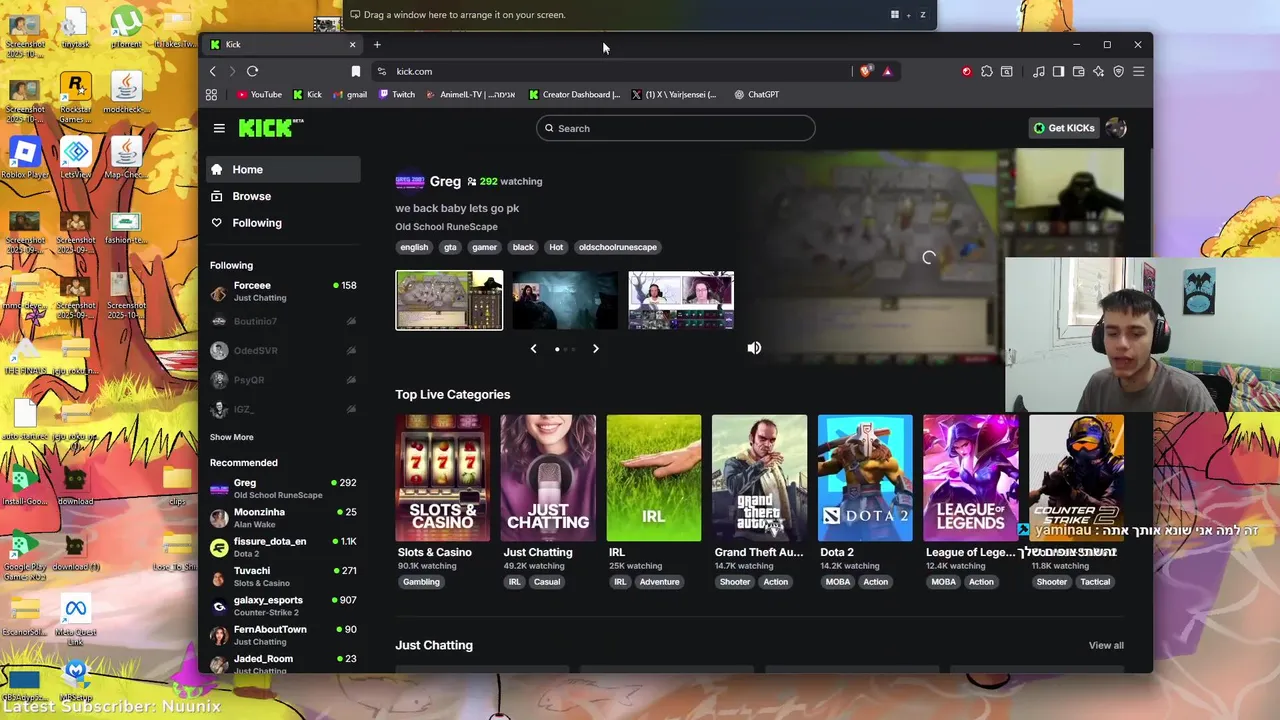Viewport: 1280px width, 720px height.
Task: Focus the Kick search field
Action: (x=675, y=128)
